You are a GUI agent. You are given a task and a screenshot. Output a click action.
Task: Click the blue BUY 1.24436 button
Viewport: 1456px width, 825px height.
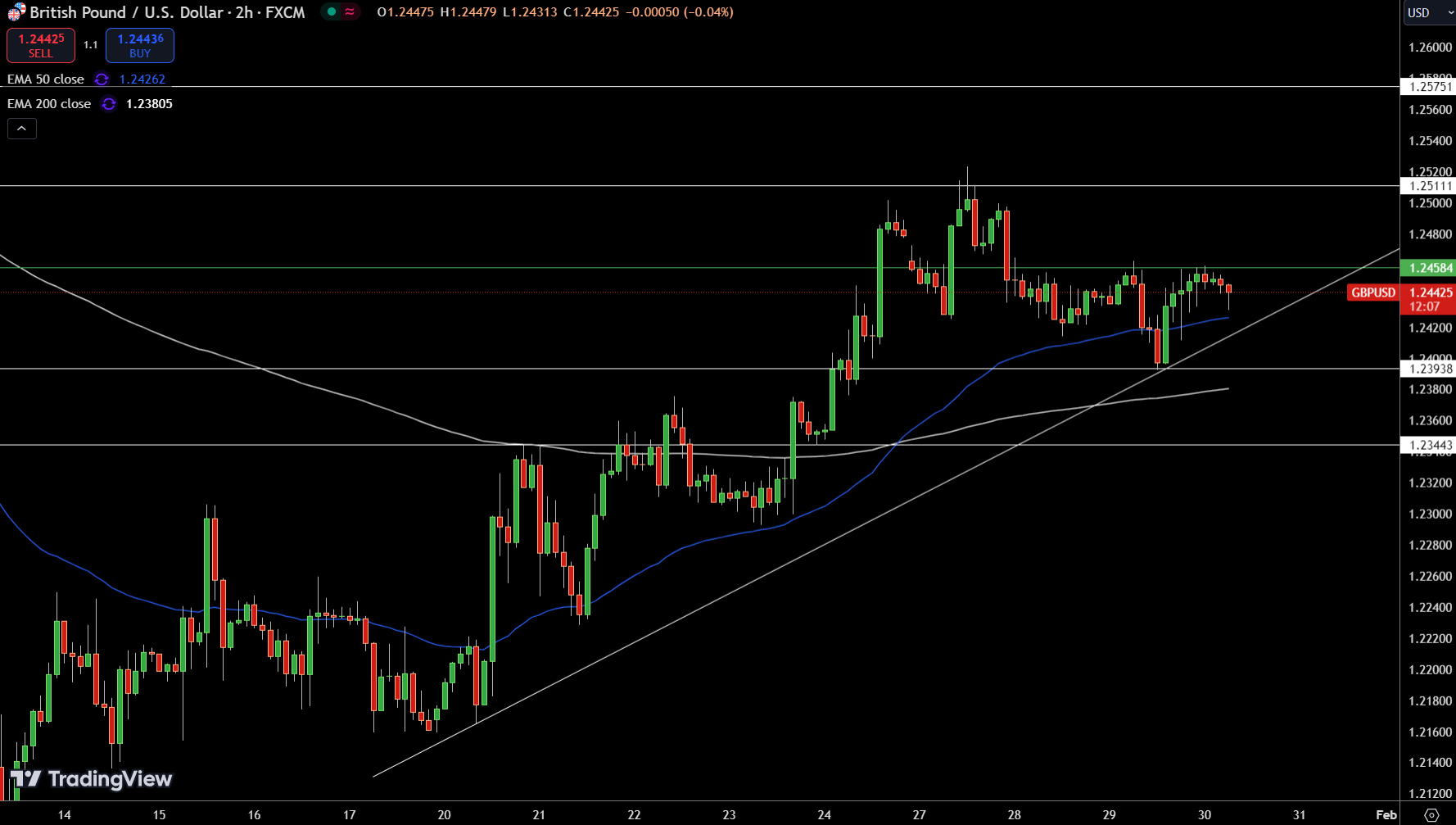(140, 46)
